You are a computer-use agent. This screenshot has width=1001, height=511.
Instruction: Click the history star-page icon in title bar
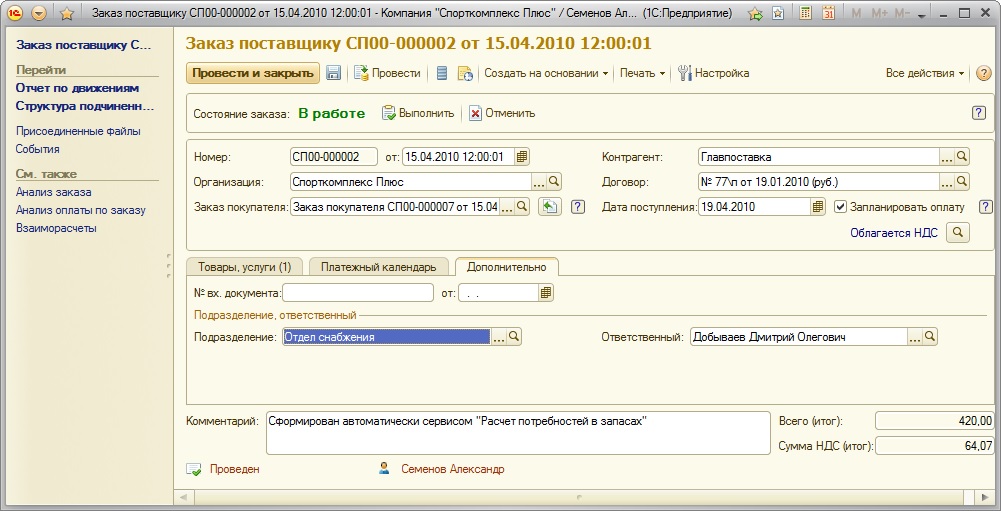778,13
